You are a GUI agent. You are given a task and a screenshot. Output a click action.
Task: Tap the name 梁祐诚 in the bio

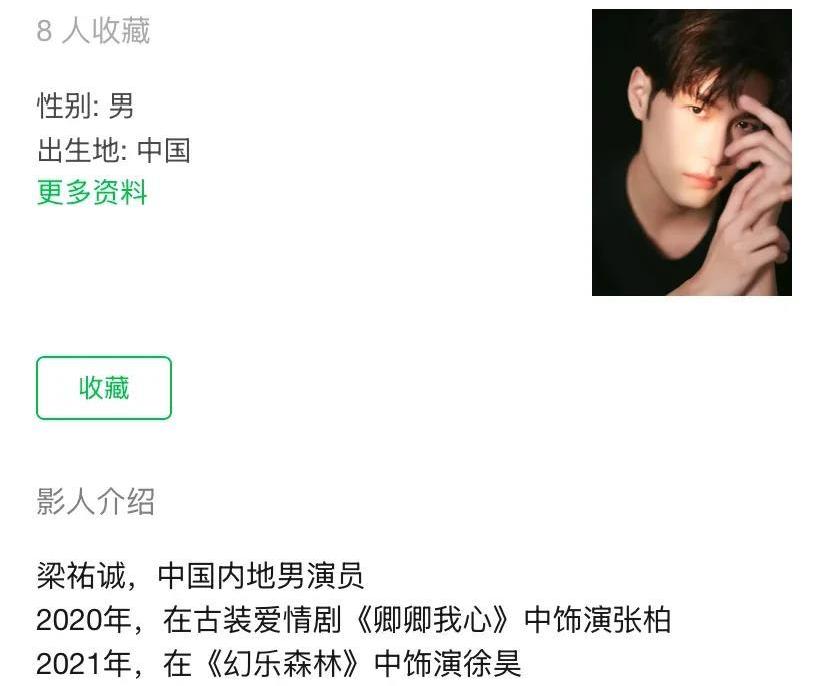click(x=81, y=575)
